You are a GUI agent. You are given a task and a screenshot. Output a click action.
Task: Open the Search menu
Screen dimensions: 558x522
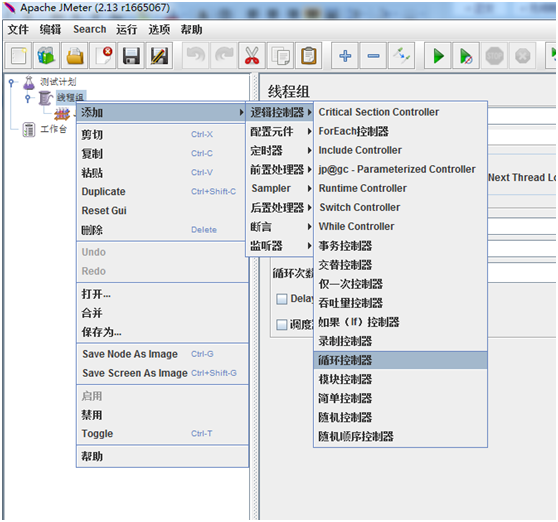tap(90, 30)
